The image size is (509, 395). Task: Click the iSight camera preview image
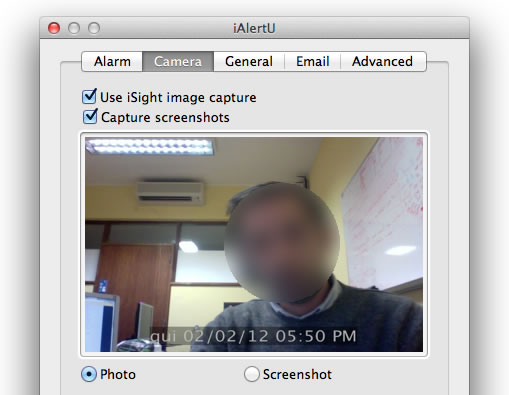pos(254,245)
